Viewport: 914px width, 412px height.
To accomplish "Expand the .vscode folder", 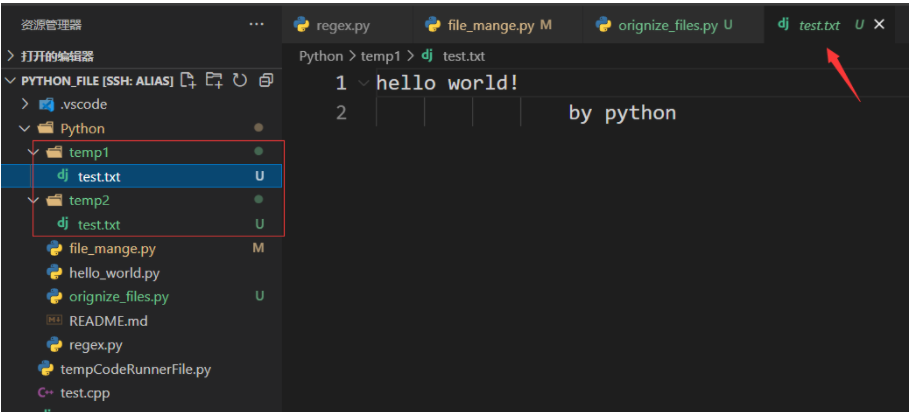I will pyautogui.click(x=26, y=104).
